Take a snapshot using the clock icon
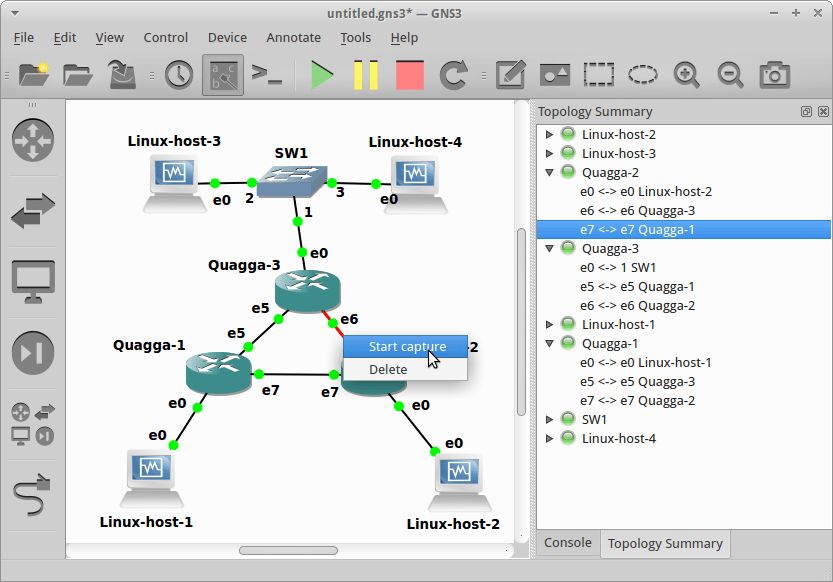Screen dimensions: 833x582 click(x=178, y=74)
